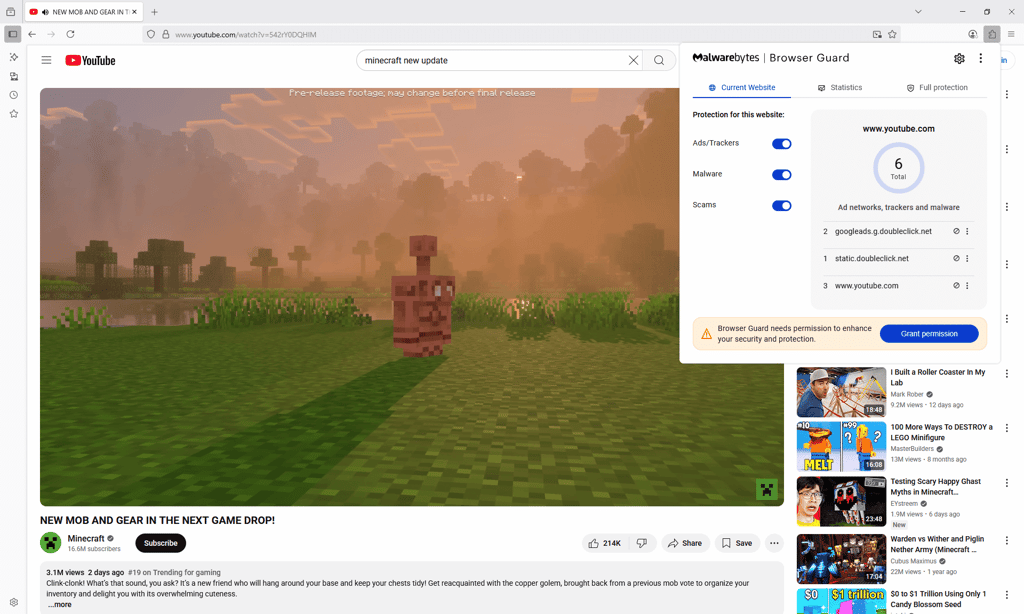The height and width of the screenshot is (614, 1024).
Task: Open a new browser tab
Action: (154, 12)
